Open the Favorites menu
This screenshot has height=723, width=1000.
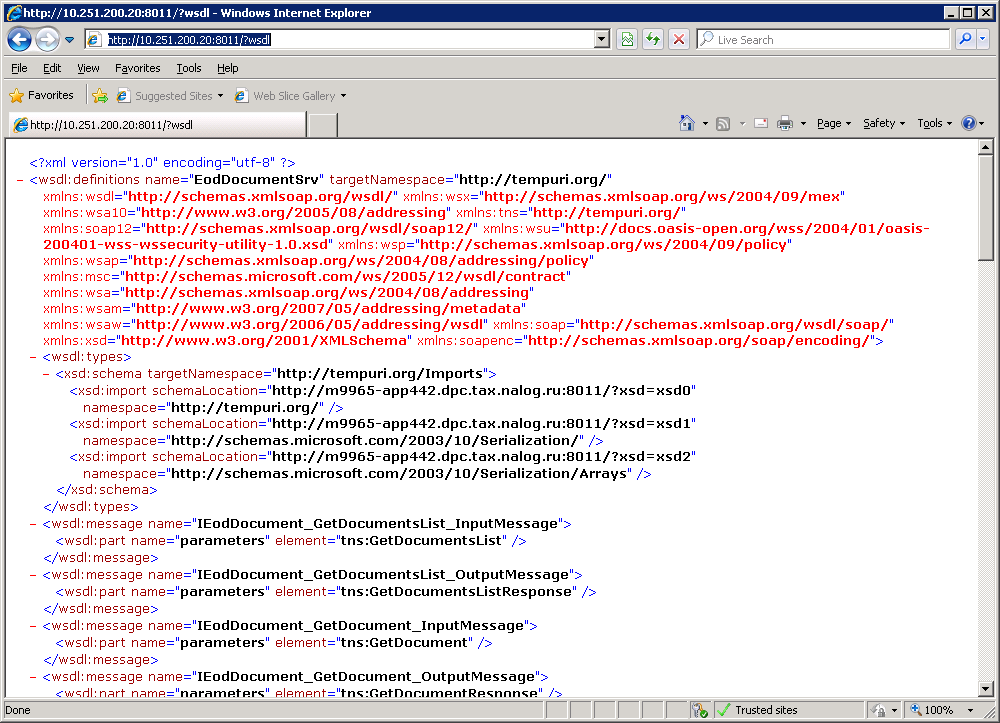point(137,68)
